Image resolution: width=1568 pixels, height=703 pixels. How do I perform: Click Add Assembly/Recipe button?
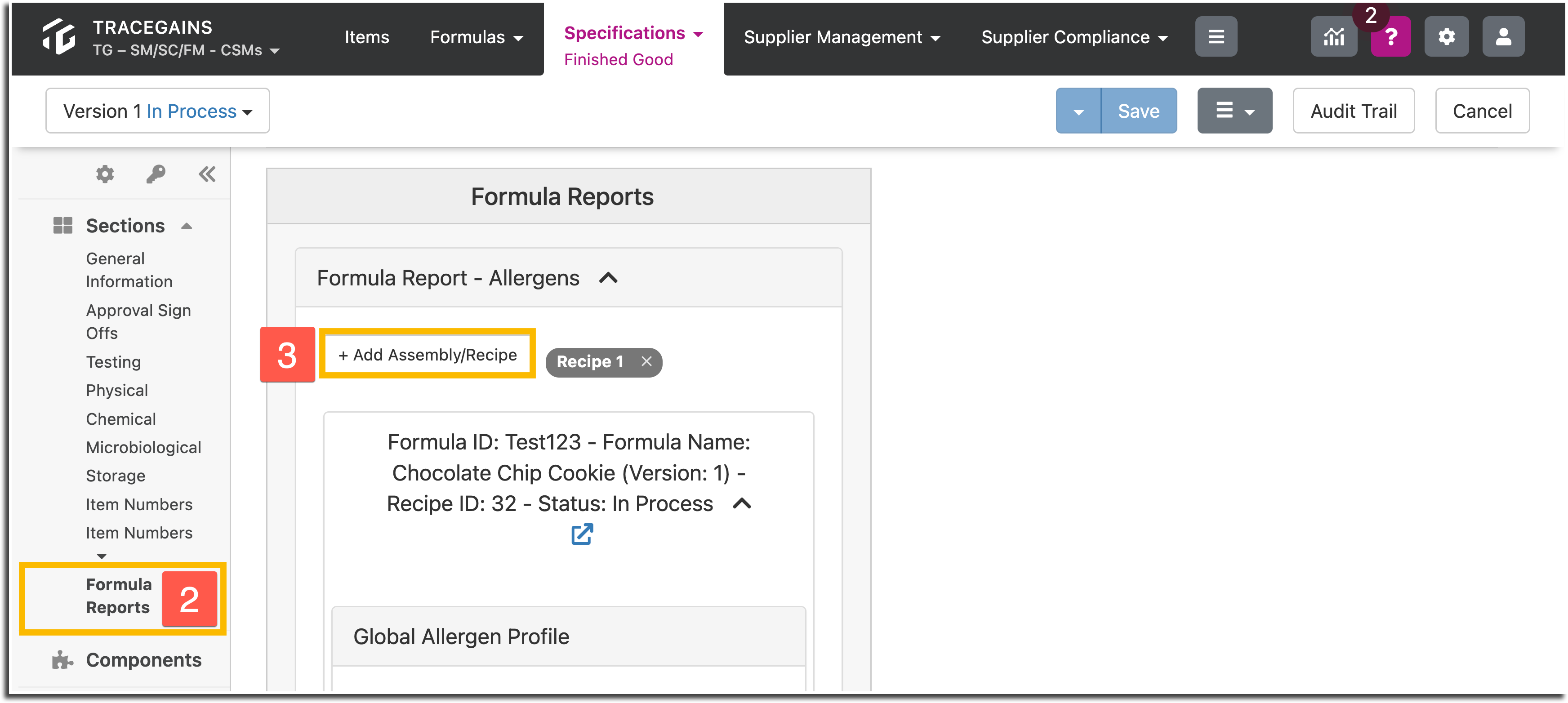click(428, 355)
